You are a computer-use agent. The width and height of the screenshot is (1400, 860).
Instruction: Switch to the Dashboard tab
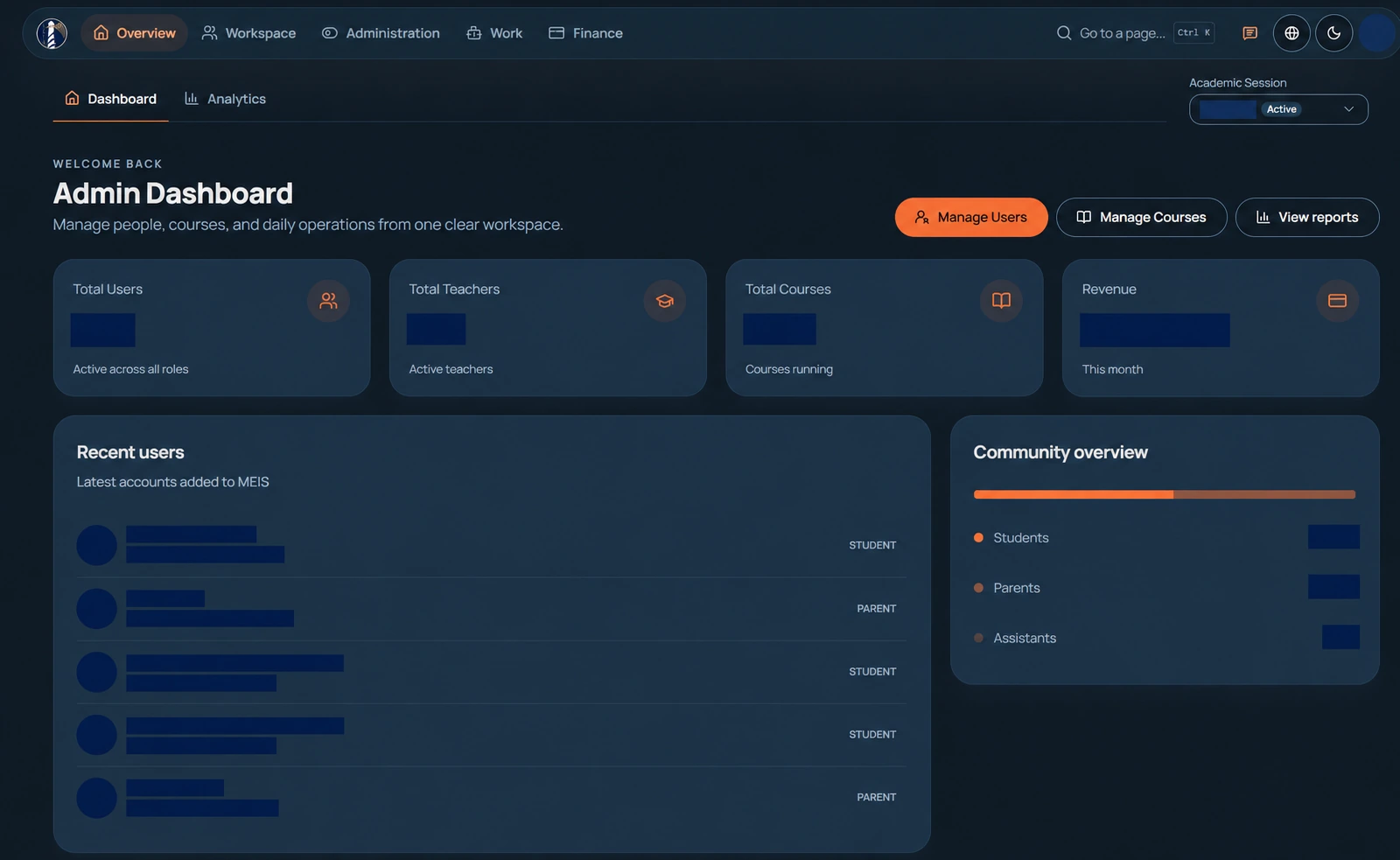(110, 99)
